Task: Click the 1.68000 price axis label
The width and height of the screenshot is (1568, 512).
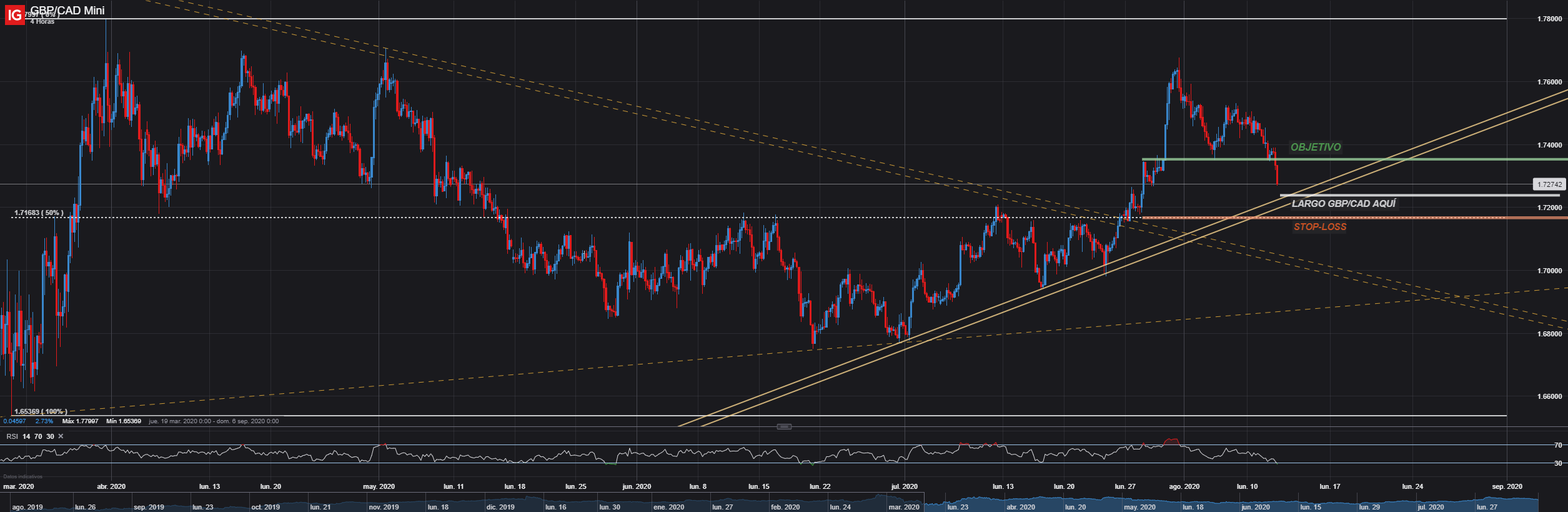Action: point(1549,334)
